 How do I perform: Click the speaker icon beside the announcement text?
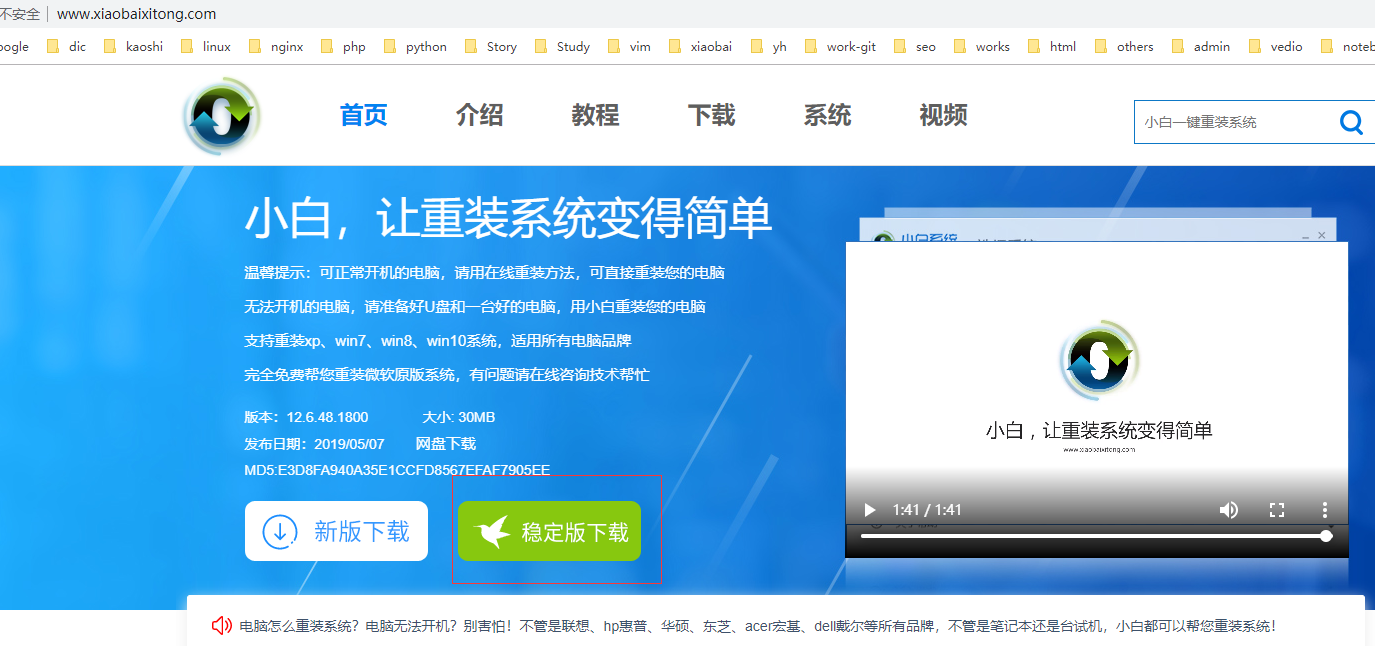[222, 624]
